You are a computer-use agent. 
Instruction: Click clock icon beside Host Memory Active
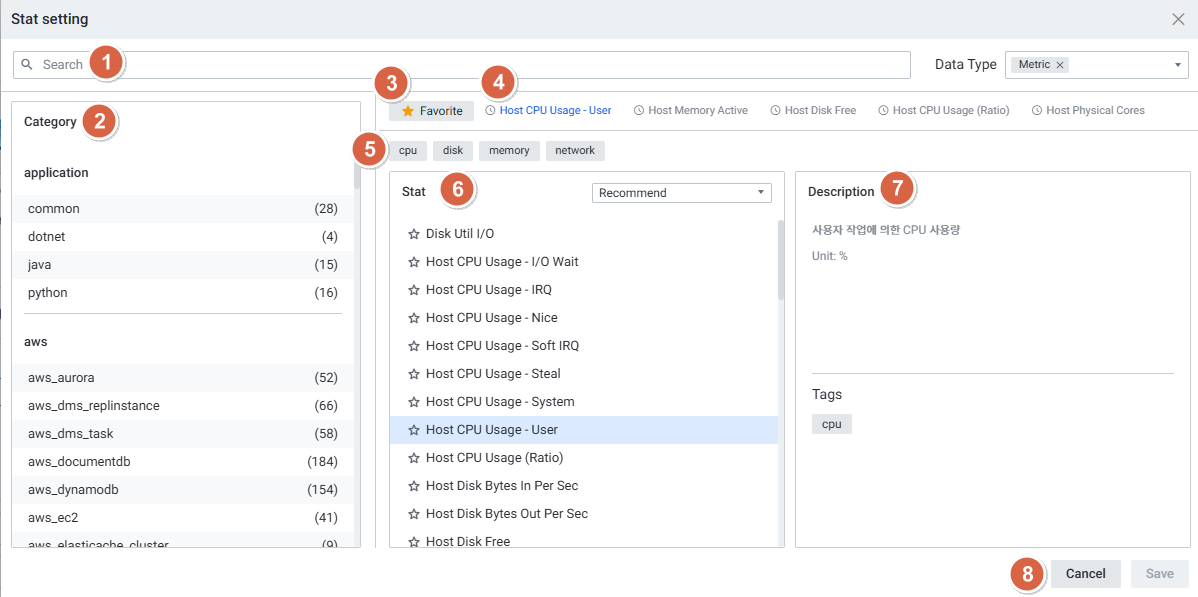(x=639, y=111)
